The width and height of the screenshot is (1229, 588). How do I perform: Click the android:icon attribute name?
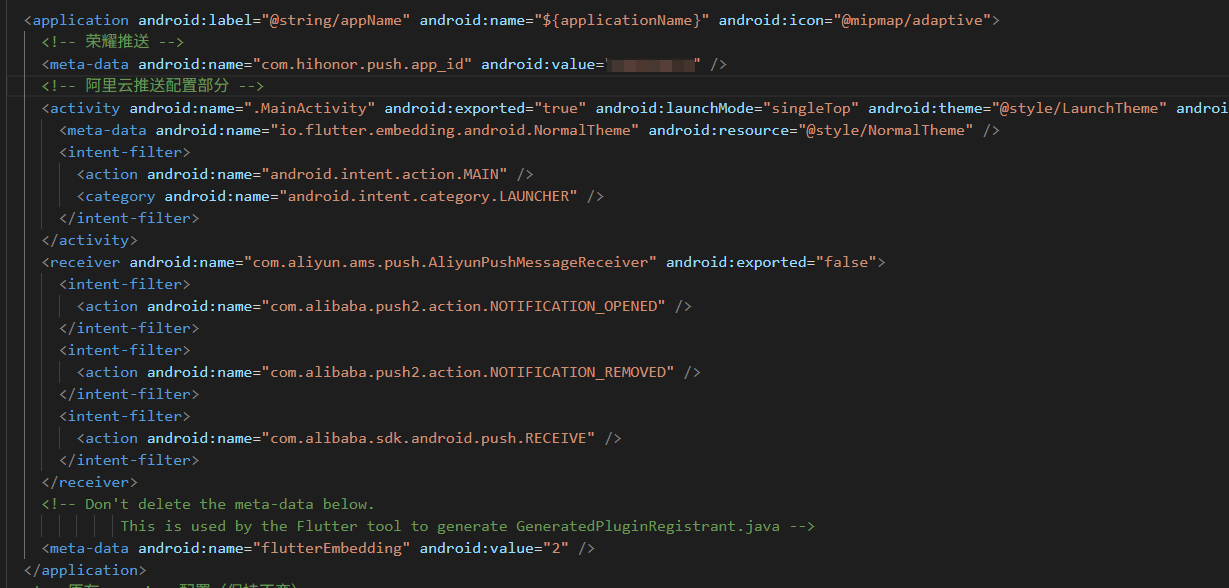[771, 20]
